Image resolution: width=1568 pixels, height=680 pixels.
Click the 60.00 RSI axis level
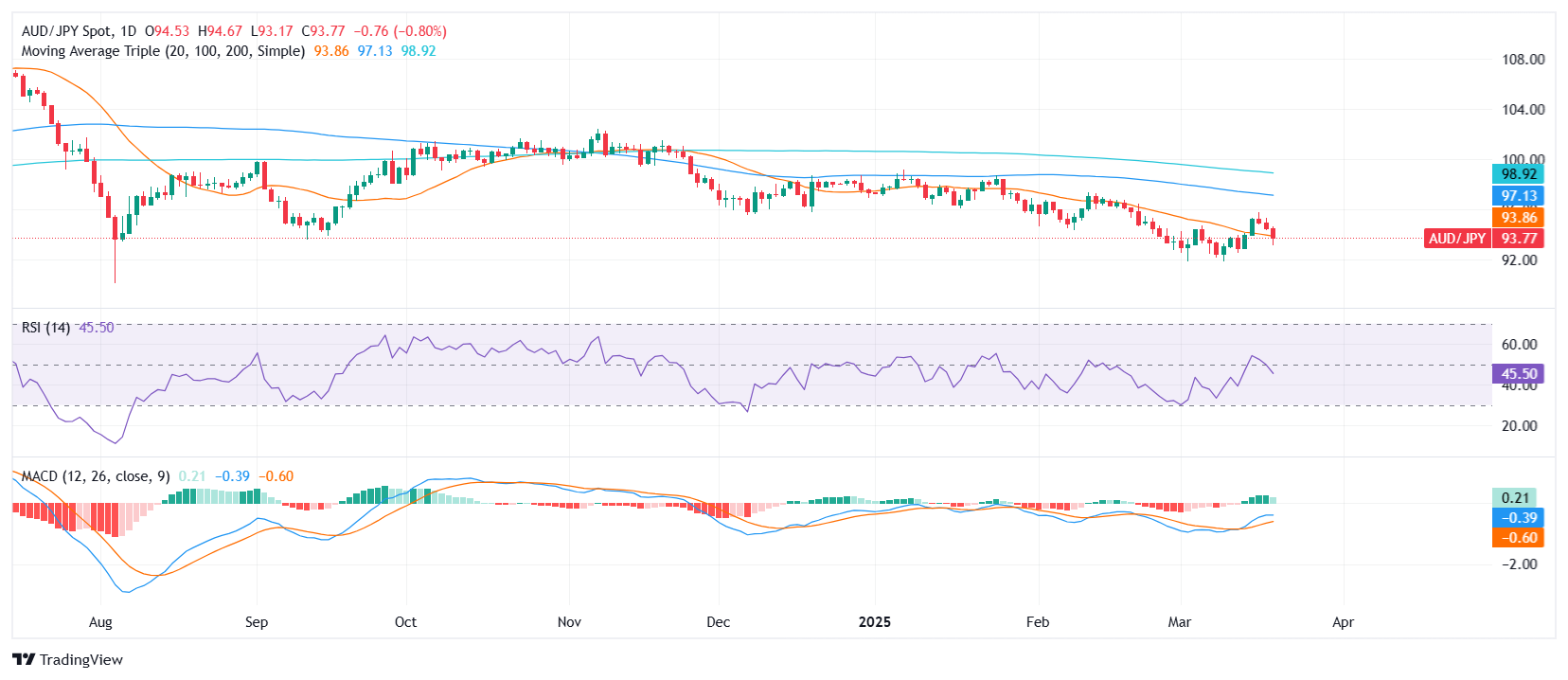(x=1519, y=345)
